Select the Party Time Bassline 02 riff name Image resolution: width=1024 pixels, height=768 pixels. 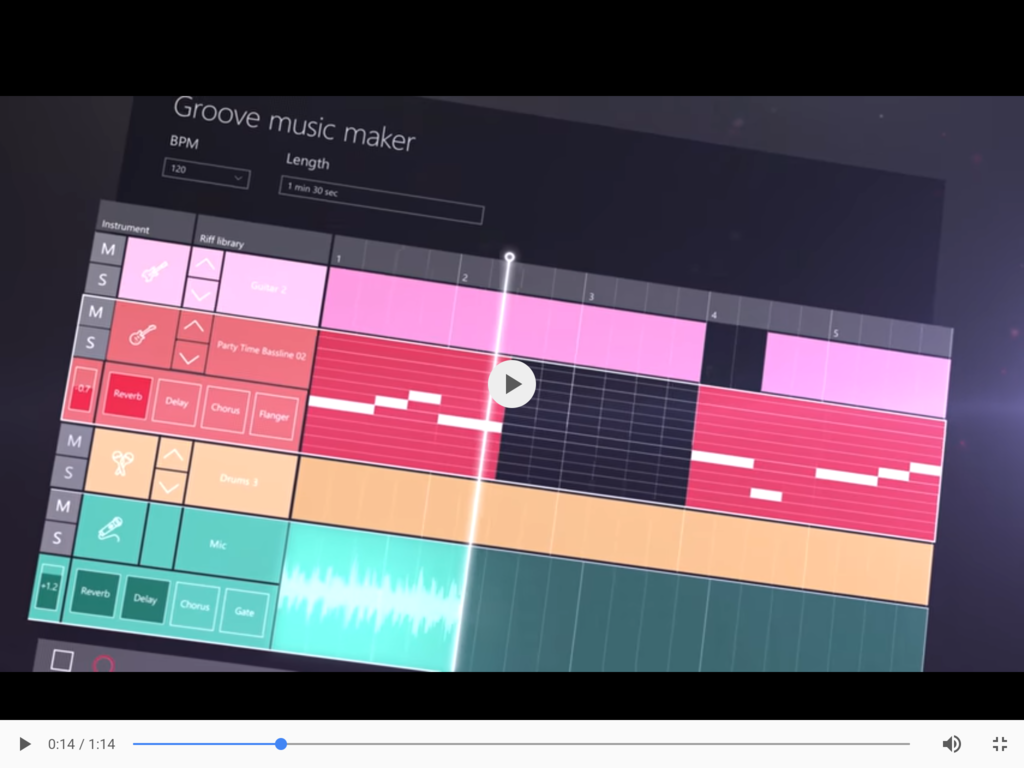261,351
